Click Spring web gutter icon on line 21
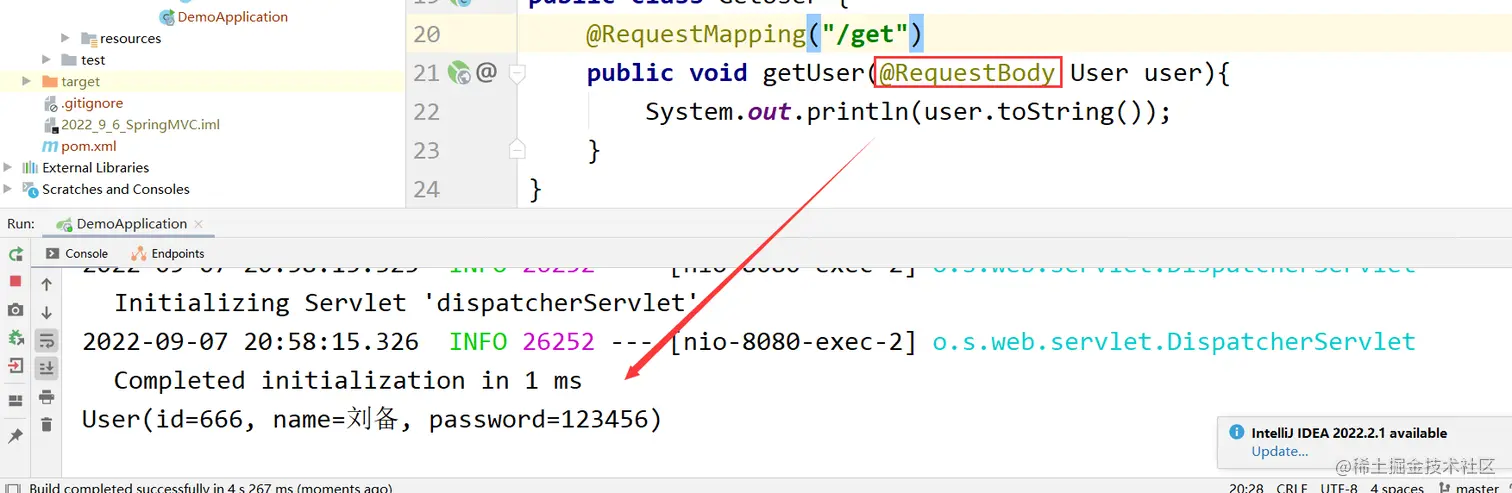 point(459,72)
